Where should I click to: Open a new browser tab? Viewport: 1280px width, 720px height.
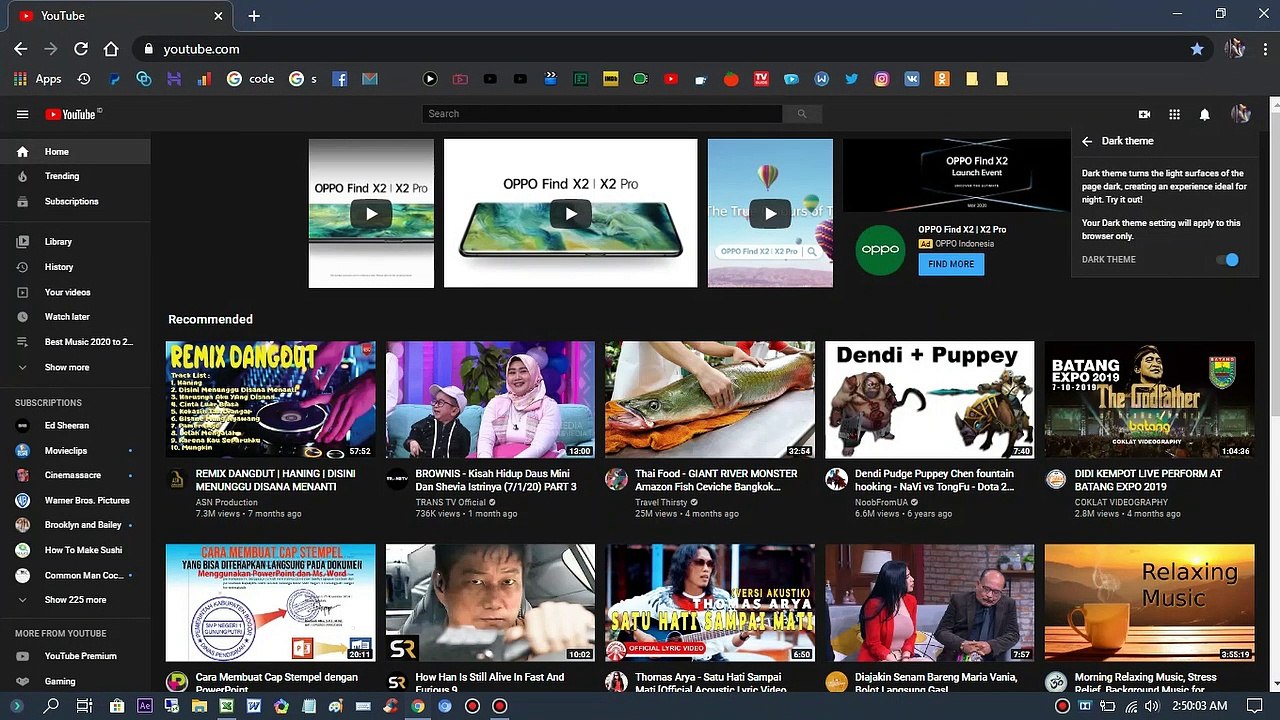pos(254,16)
